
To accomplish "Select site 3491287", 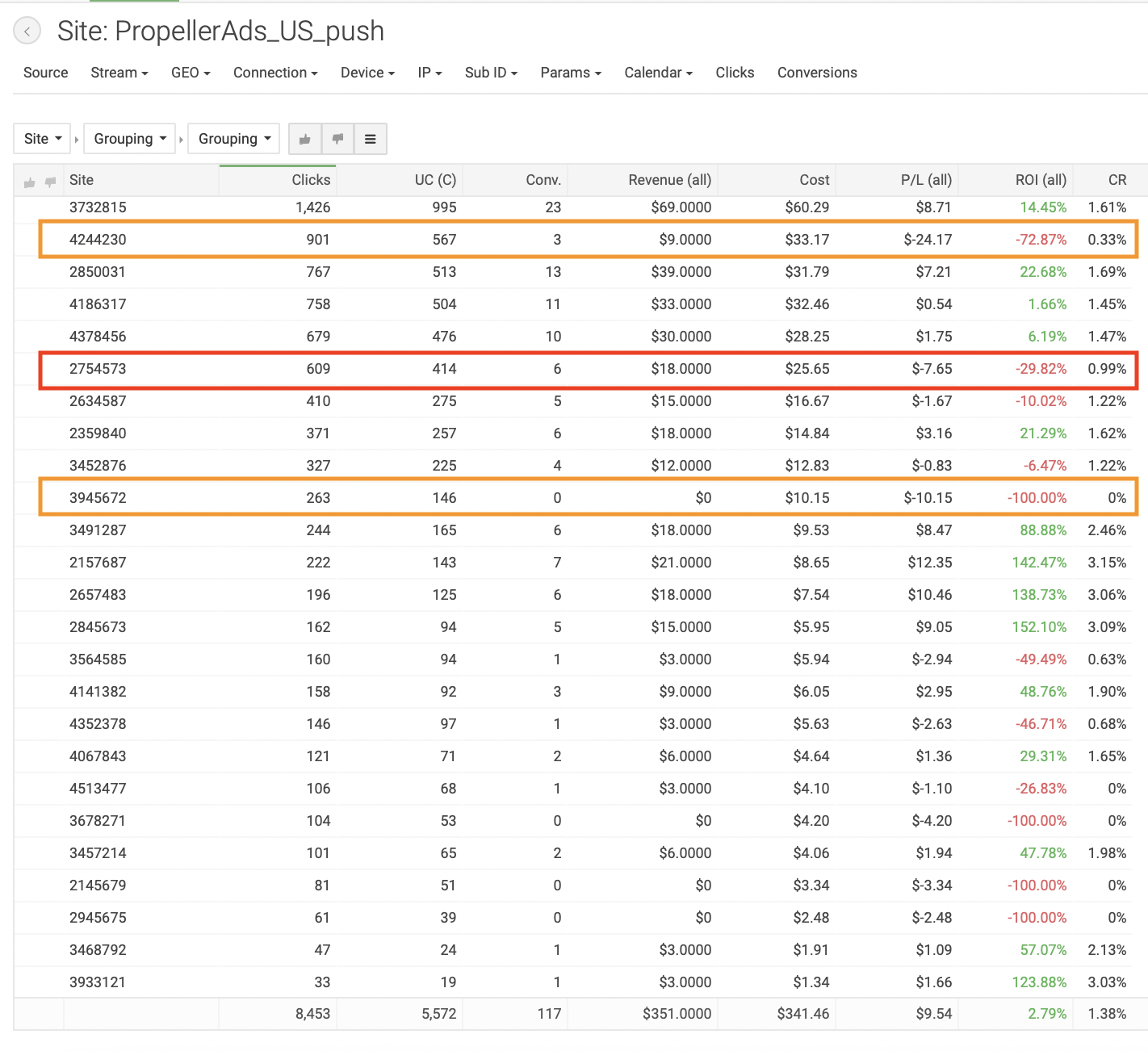I will (98, 530).
